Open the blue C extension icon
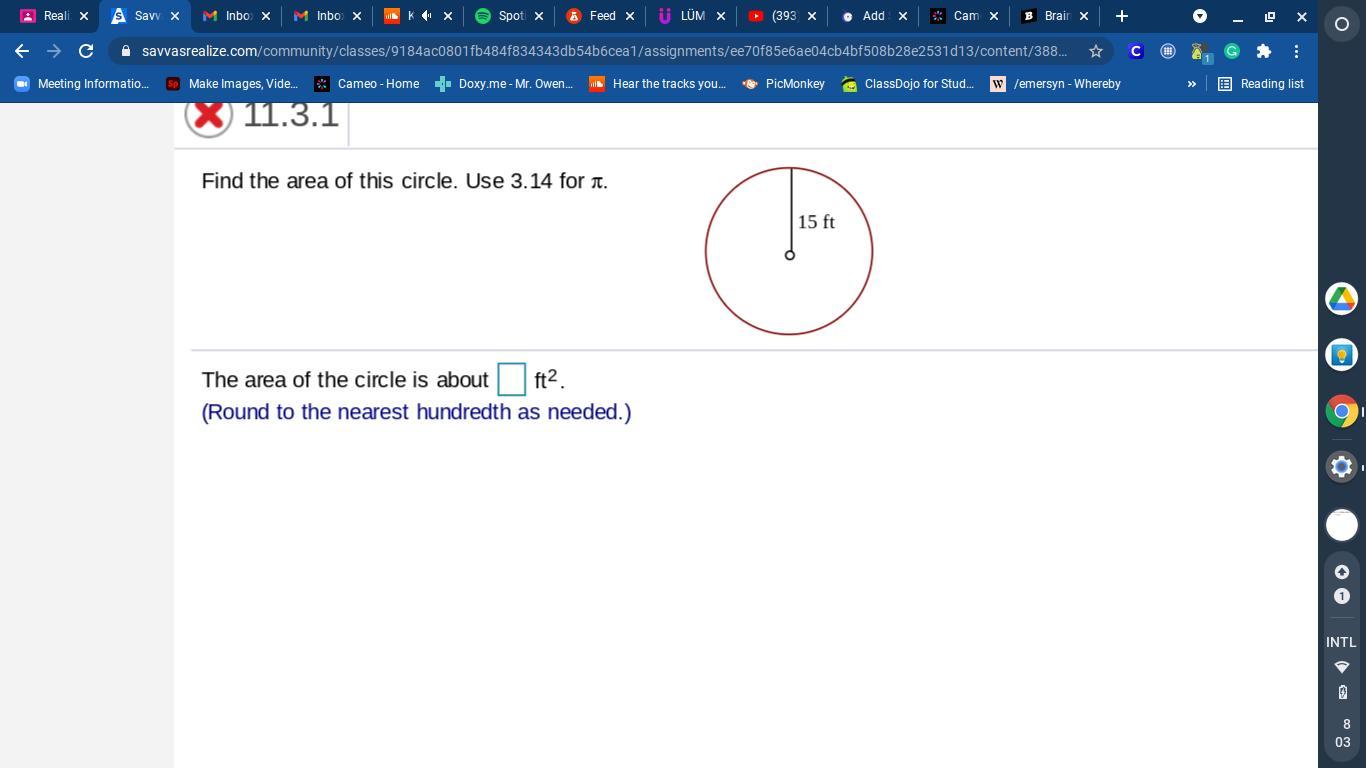 coord(1136,51)
